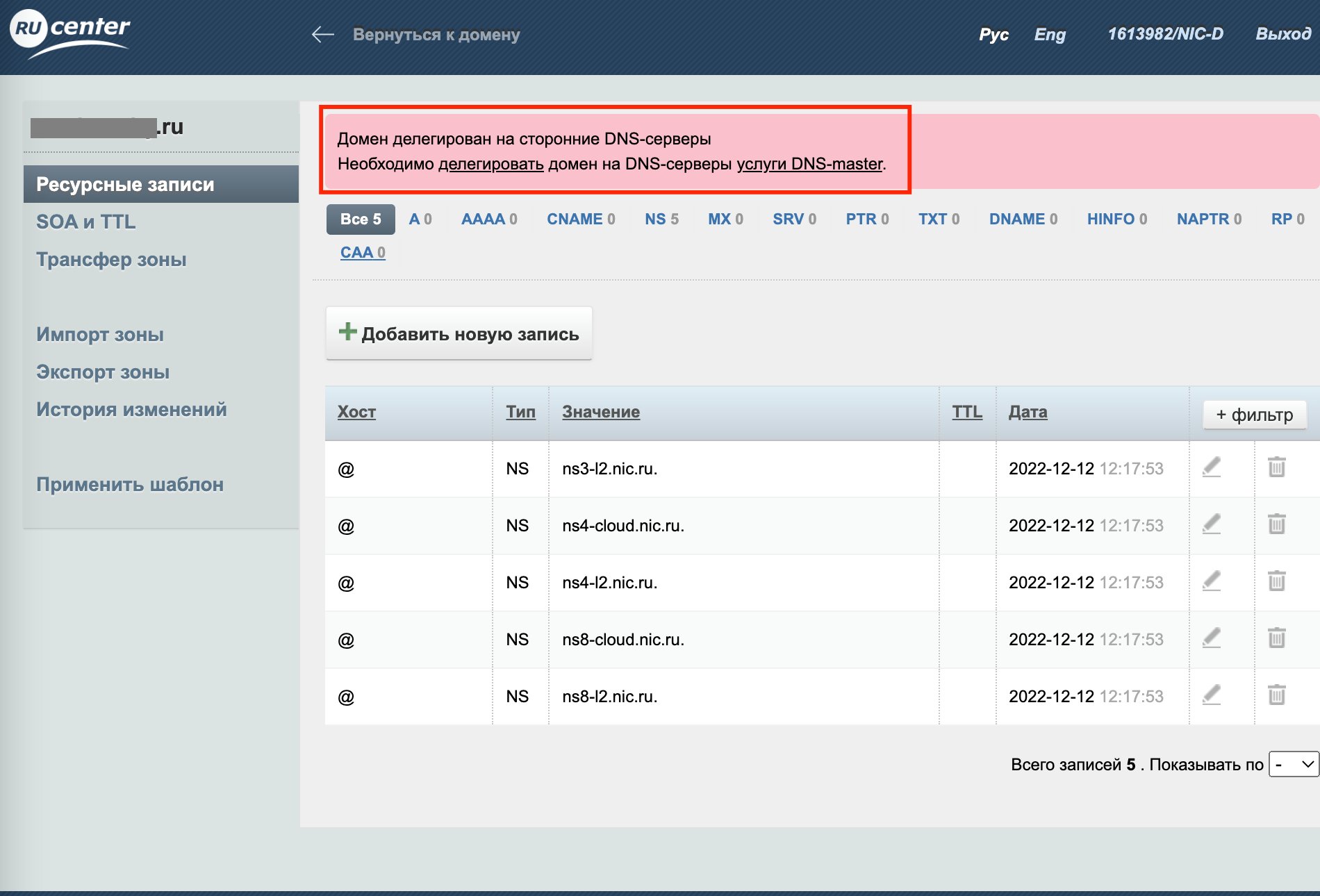The height and width of the screenshot is (896, 1320).
Task: Edit the ns4-cloud.nic.ru. record
Action: coord(1212,524)
